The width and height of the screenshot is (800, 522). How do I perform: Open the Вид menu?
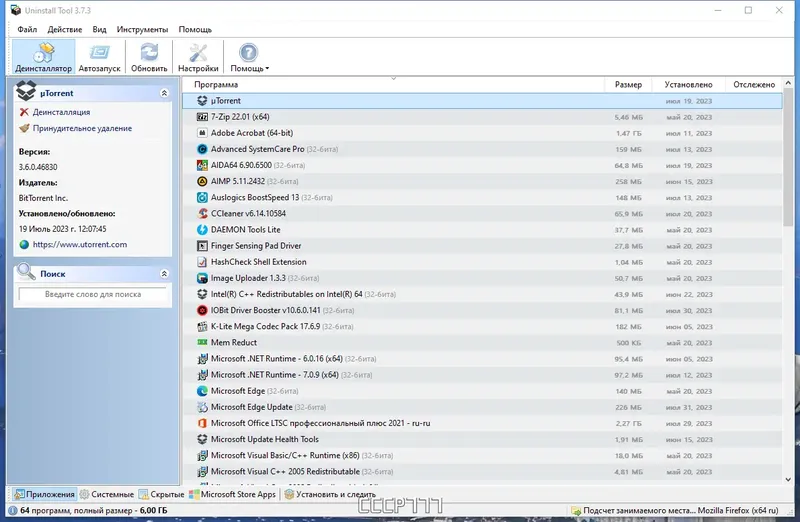(x=99, y=30)
